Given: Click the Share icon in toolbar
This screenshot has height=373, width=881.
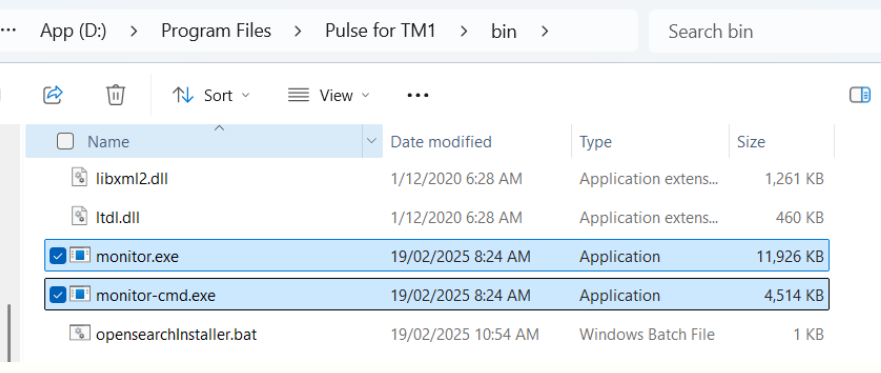Looking at the screenshot, I should point(53,94).
